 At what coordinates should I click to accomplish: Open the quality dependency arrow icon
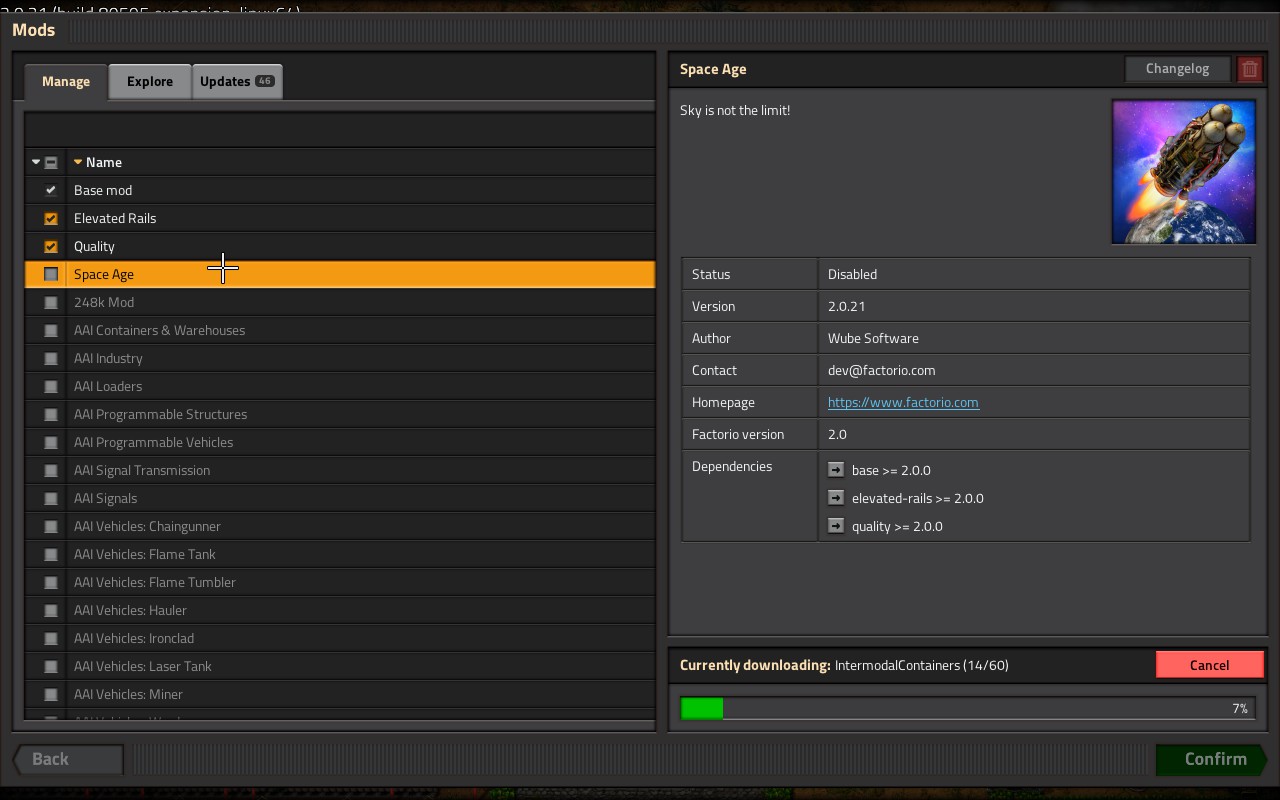836,525
